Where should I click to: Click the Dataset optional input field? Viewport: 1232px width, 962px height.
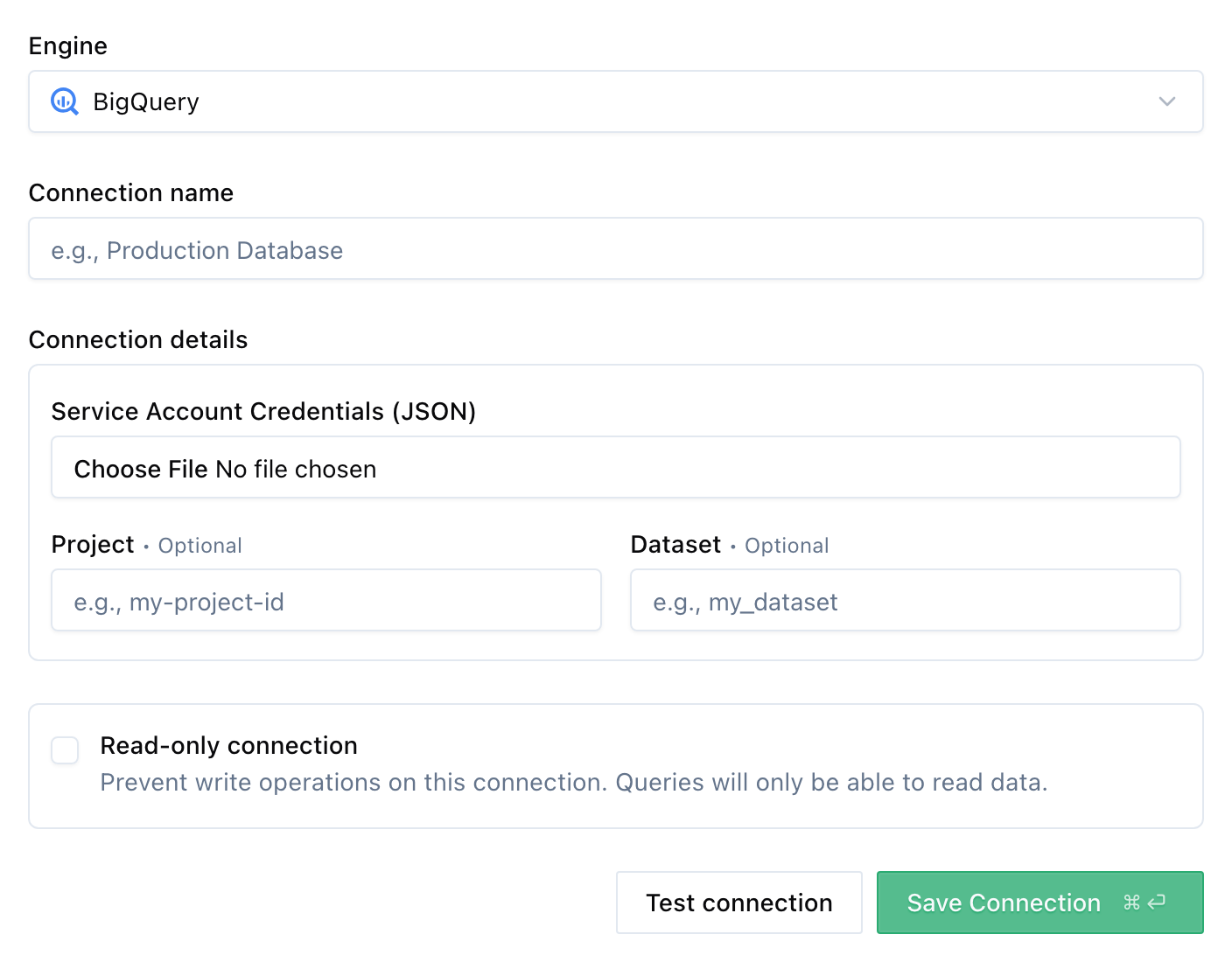[905, 601]
